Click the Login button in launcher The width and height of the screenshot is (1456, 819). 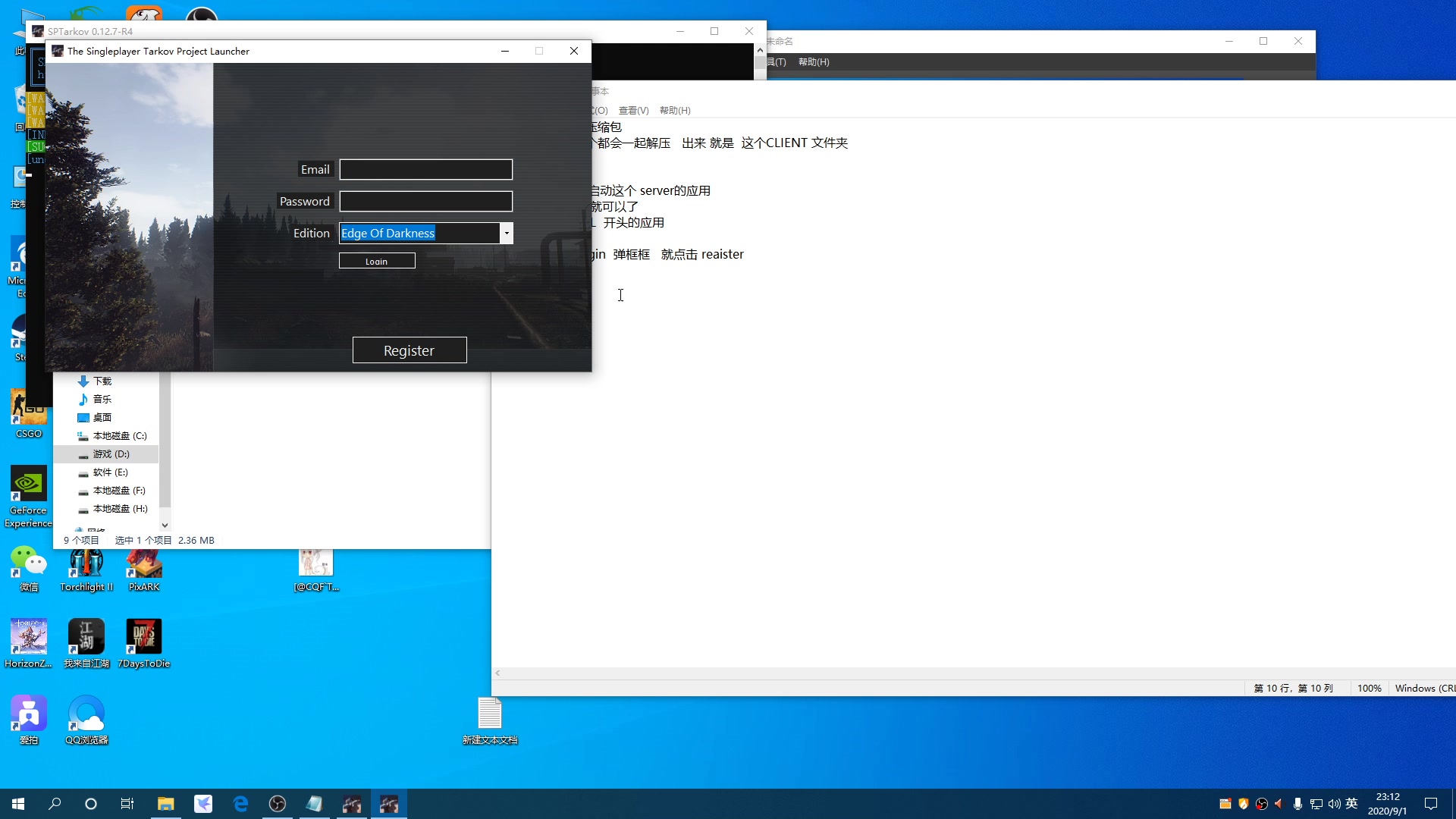pos(377,261)
